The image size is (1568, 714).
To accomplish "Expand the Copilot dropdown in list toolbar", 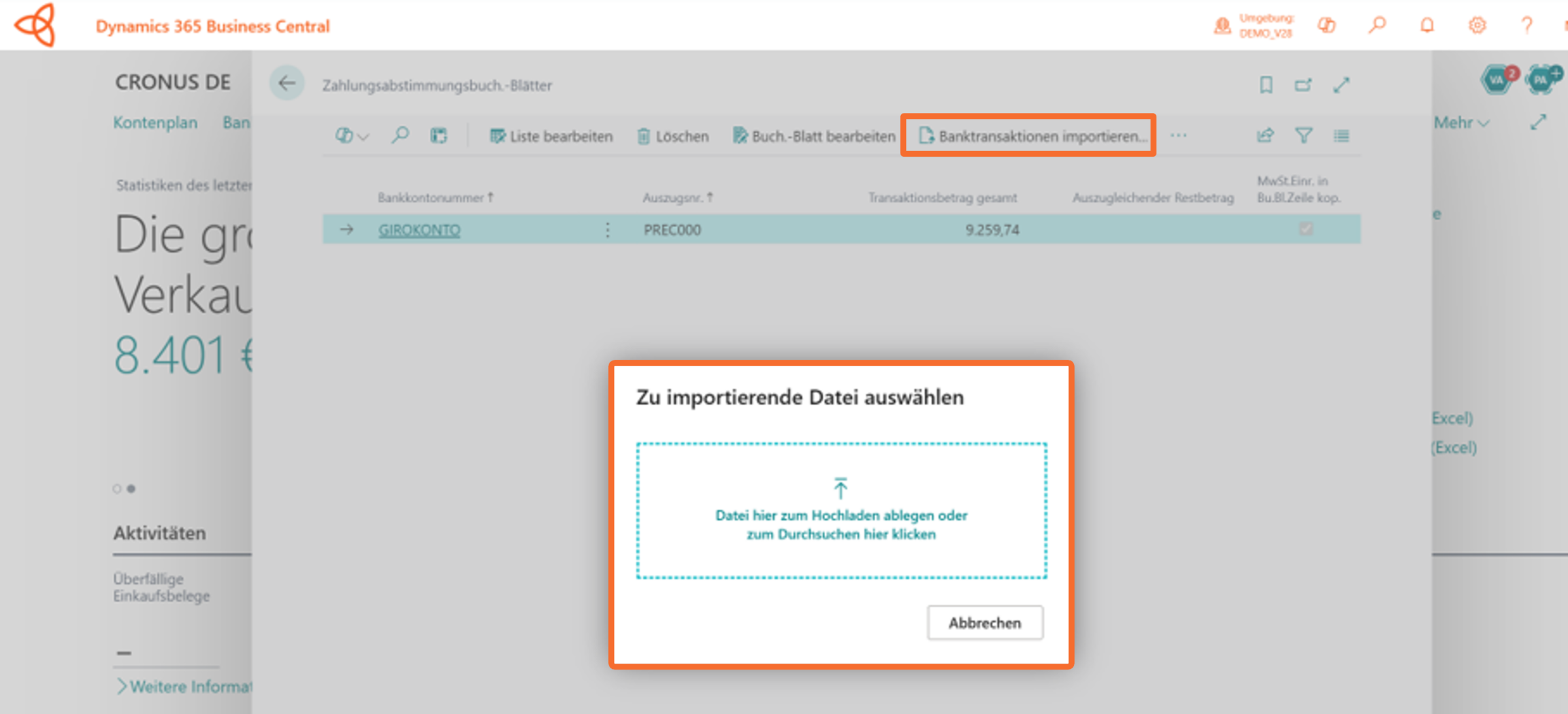I will pos(352,136).
